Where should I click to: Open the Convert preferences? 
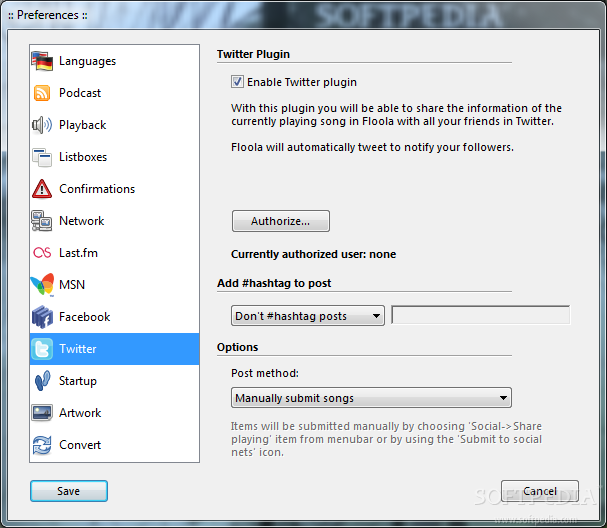coord(115,445)
